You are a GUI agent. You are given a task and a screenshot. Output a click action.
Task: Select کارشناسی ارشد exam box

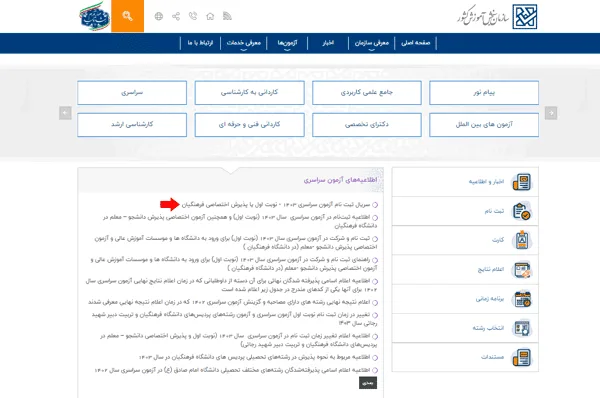click(x=132, y=125)
